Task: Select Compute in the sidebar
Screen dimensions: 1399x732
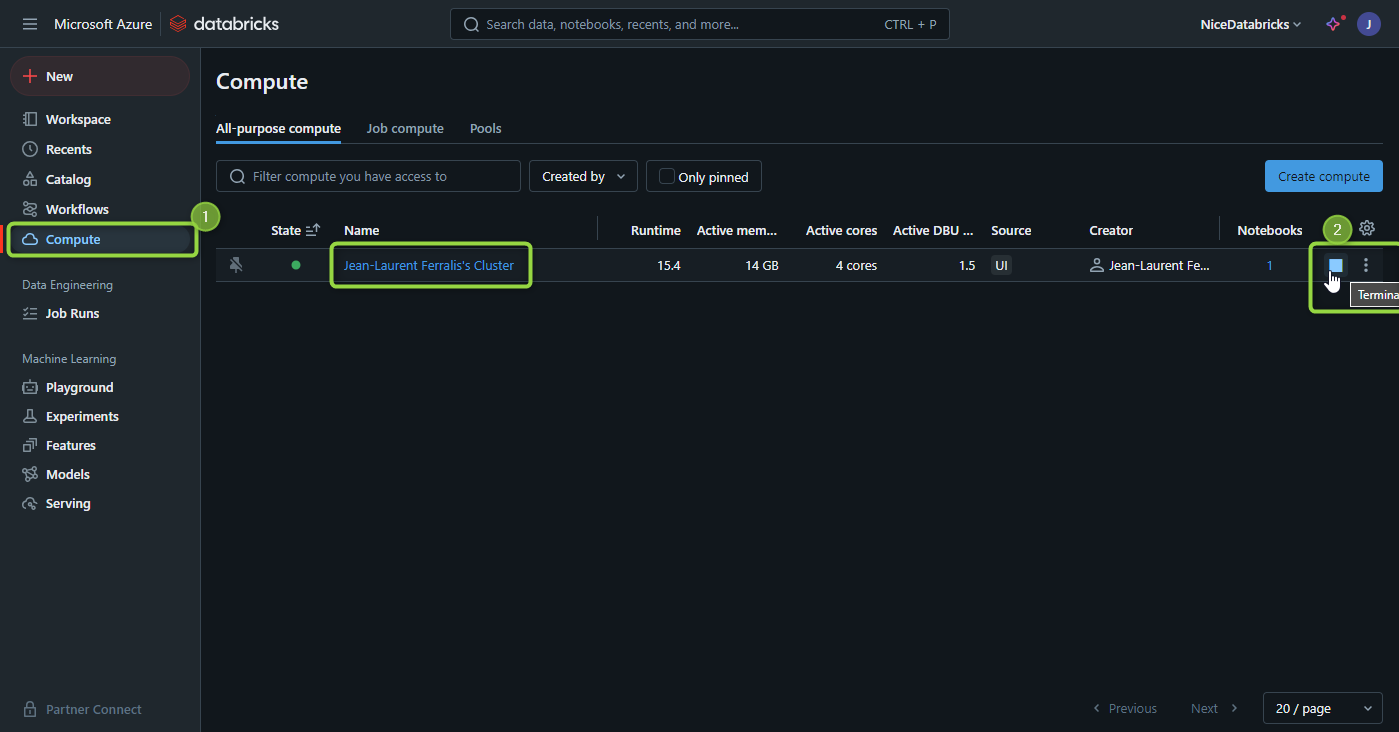Action: point(100,239)
